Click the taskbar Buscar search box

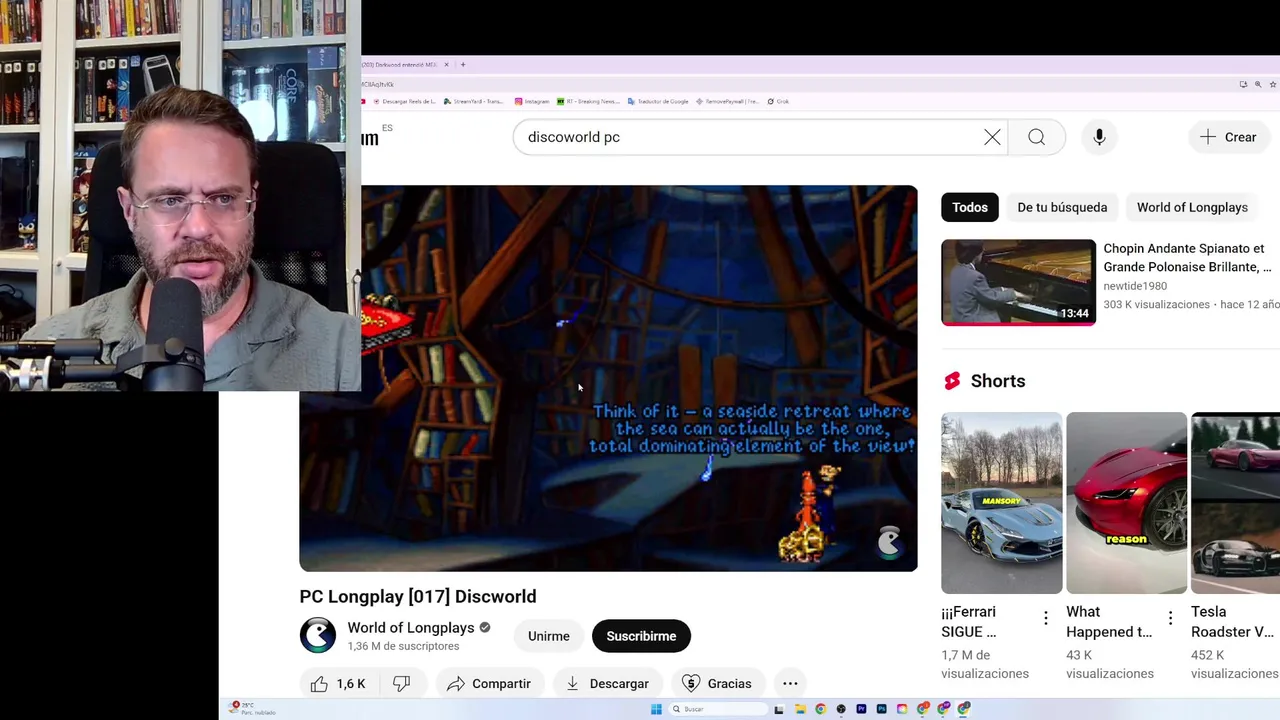pyautogui.click(x=718, y=709)
